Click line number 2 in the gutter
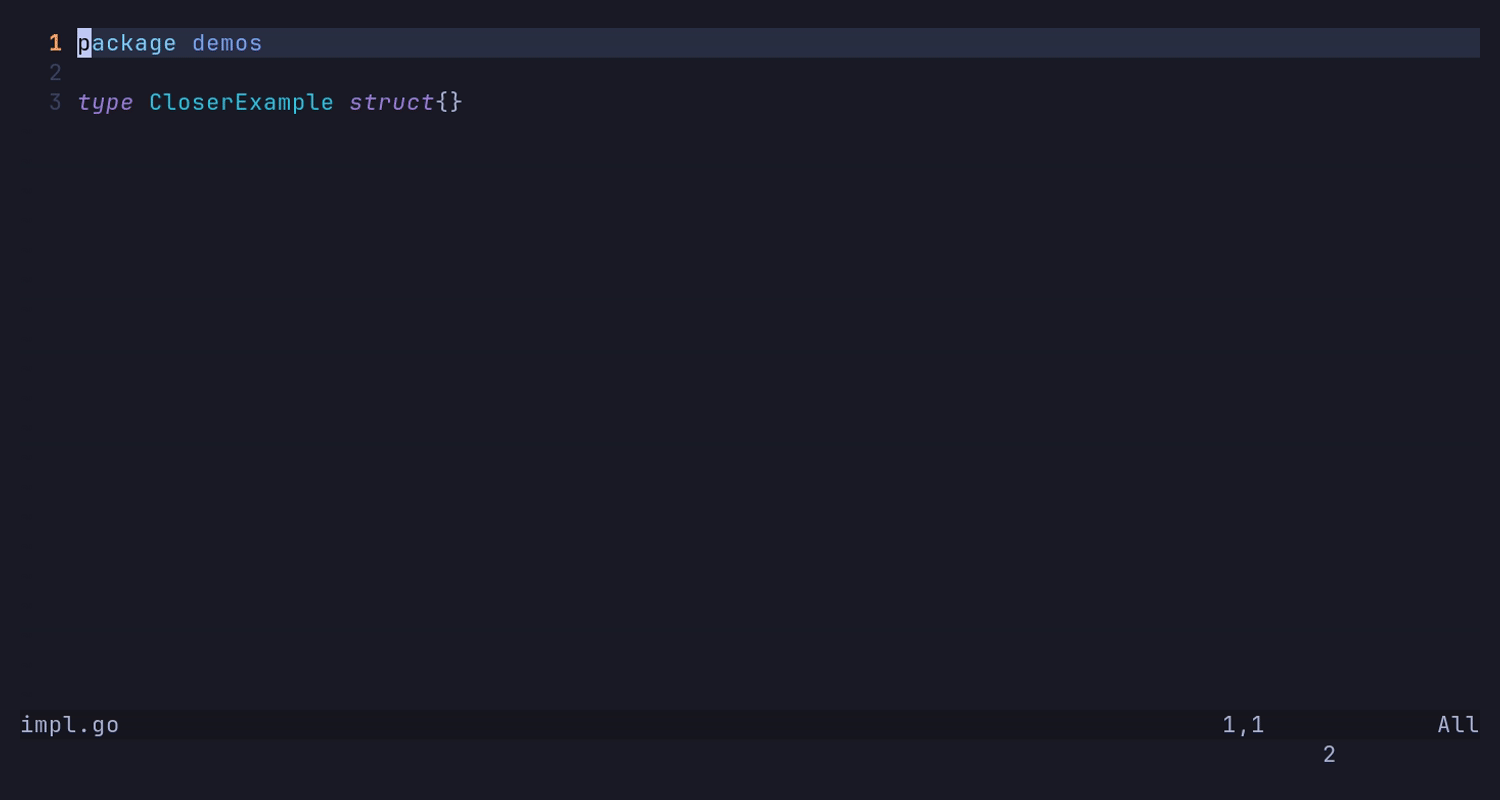The width and height of the screenshot is (1500, 800). pyautogui.click(x=55, y=73)
